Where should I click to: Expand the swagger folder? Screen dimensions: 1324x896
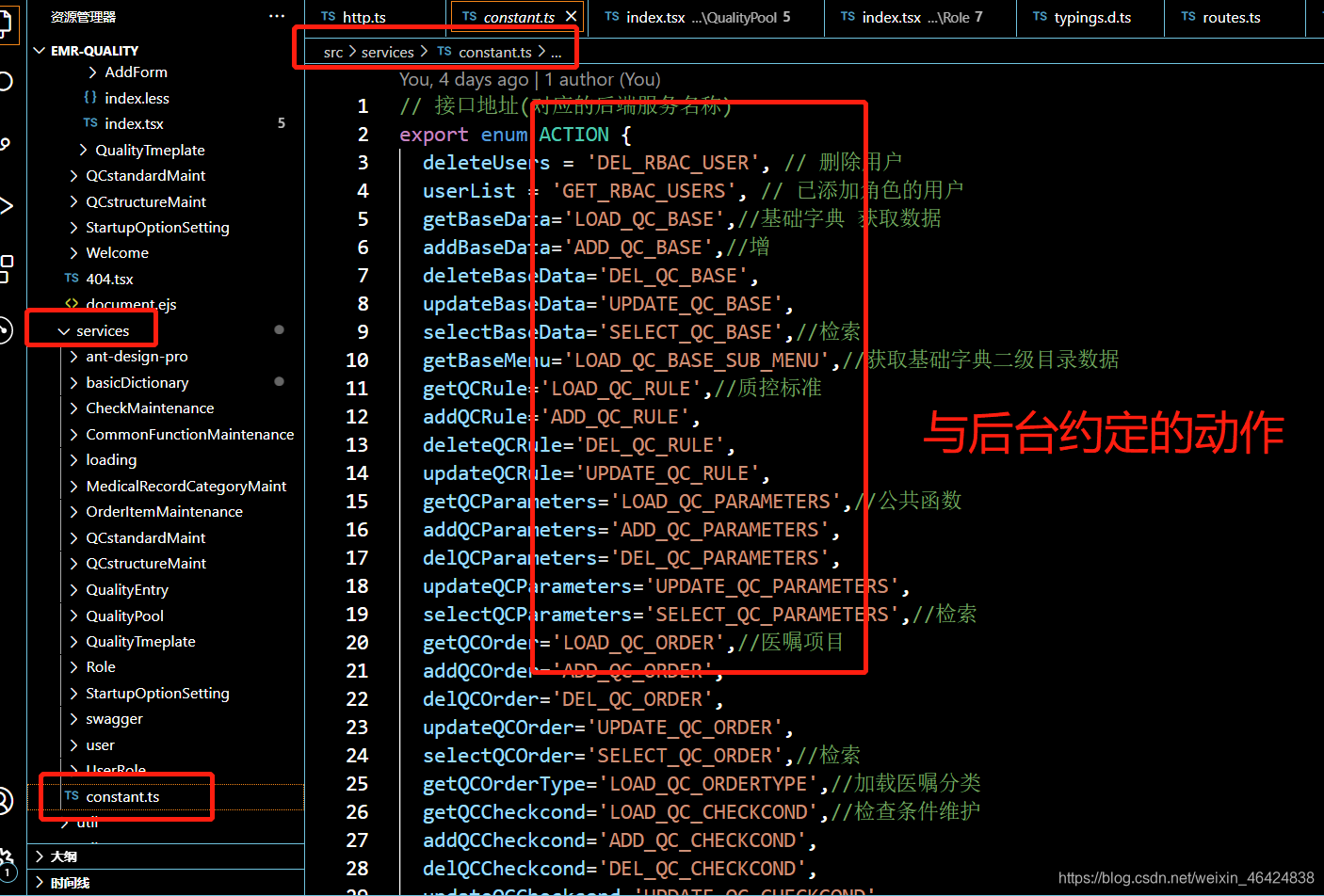point(114,719)
